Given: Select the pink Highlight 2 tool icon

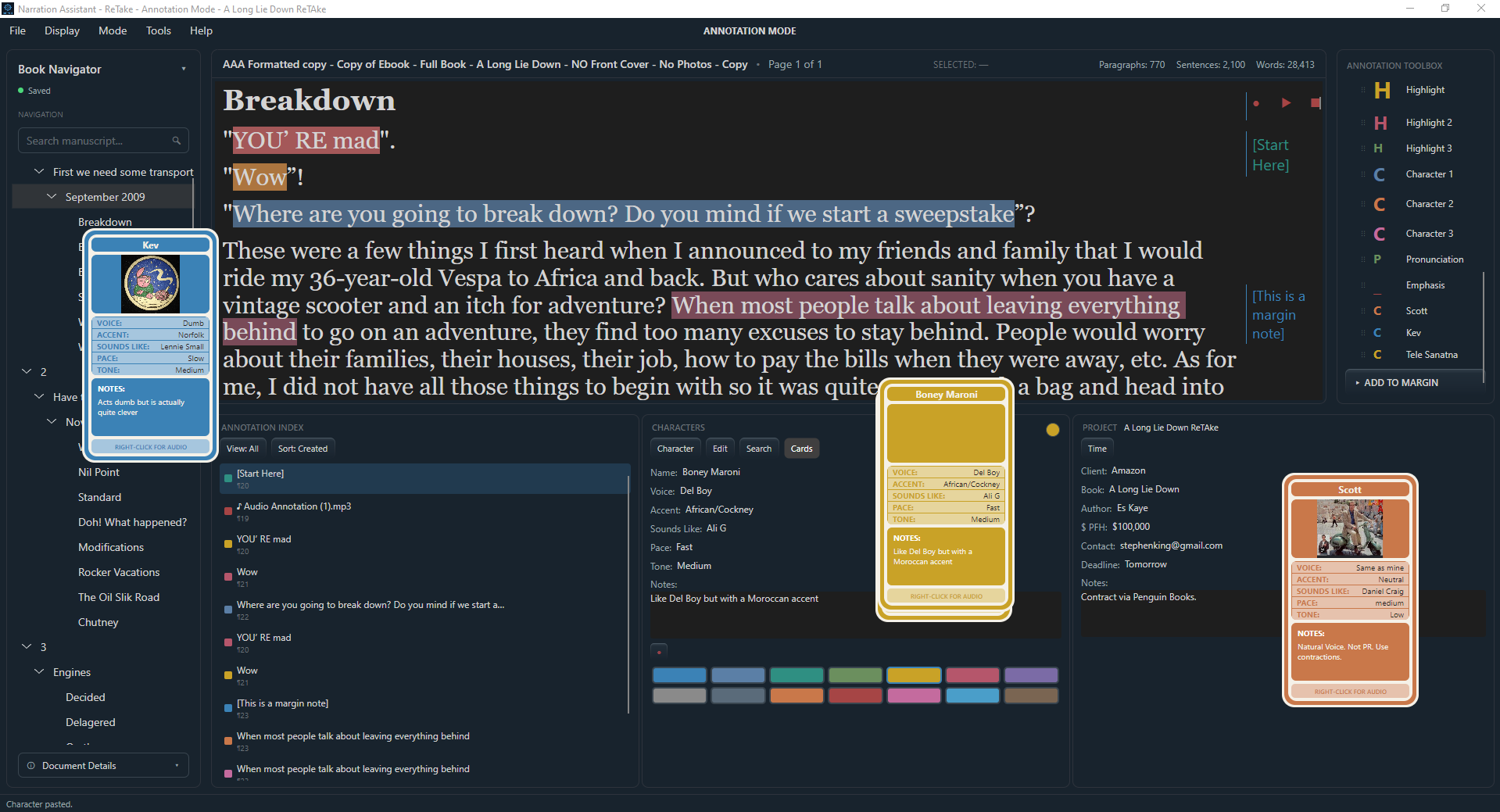Looking at the screenshot, I should tap(1380, 123).
